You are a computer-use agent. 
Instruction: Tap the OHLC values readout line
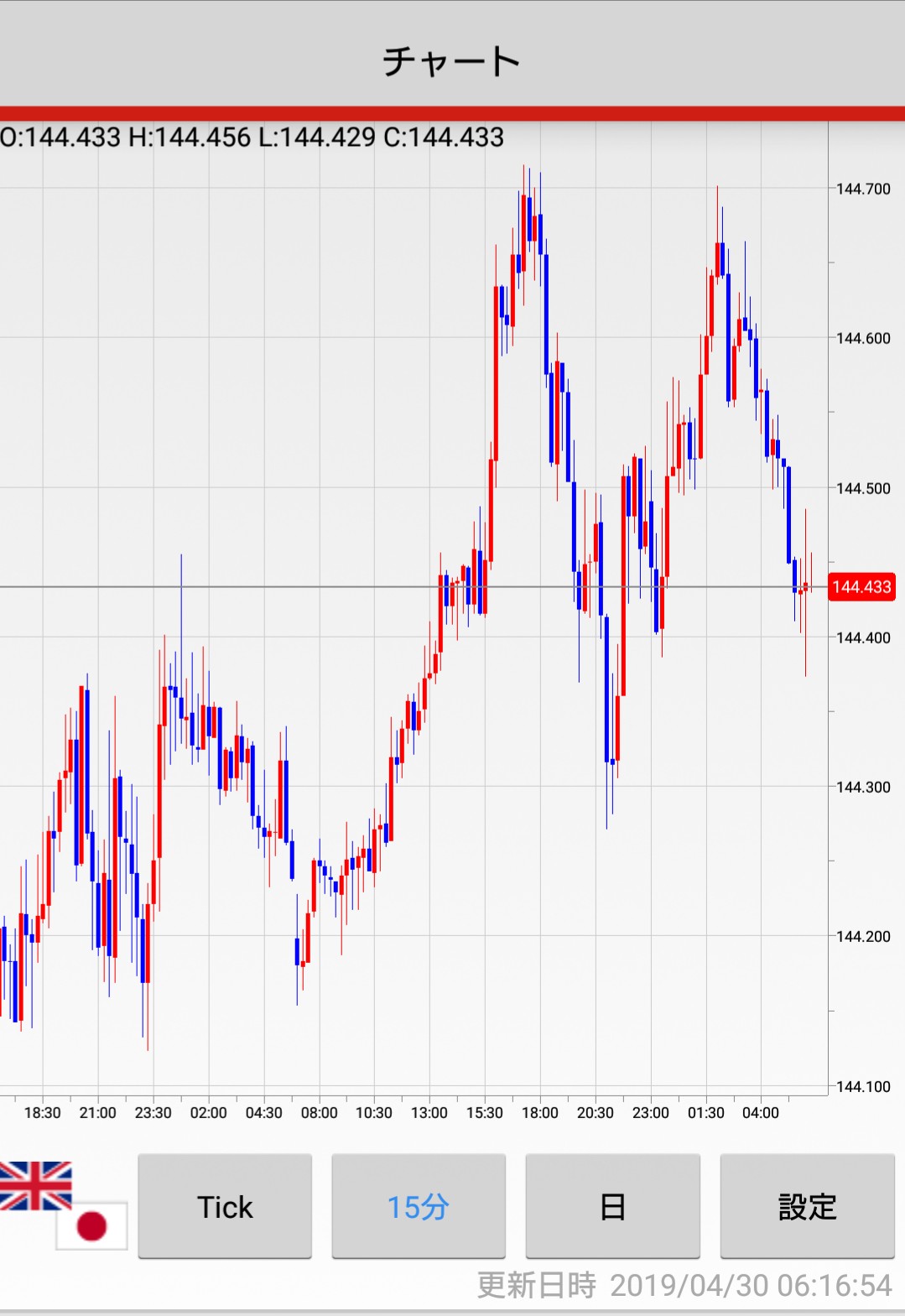click(252, 138)
